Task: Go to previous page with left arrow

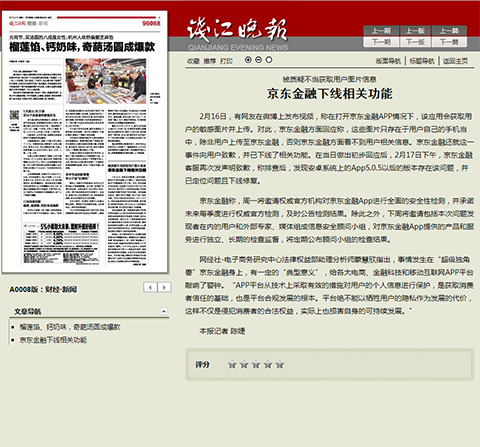Action: (150, 287)
